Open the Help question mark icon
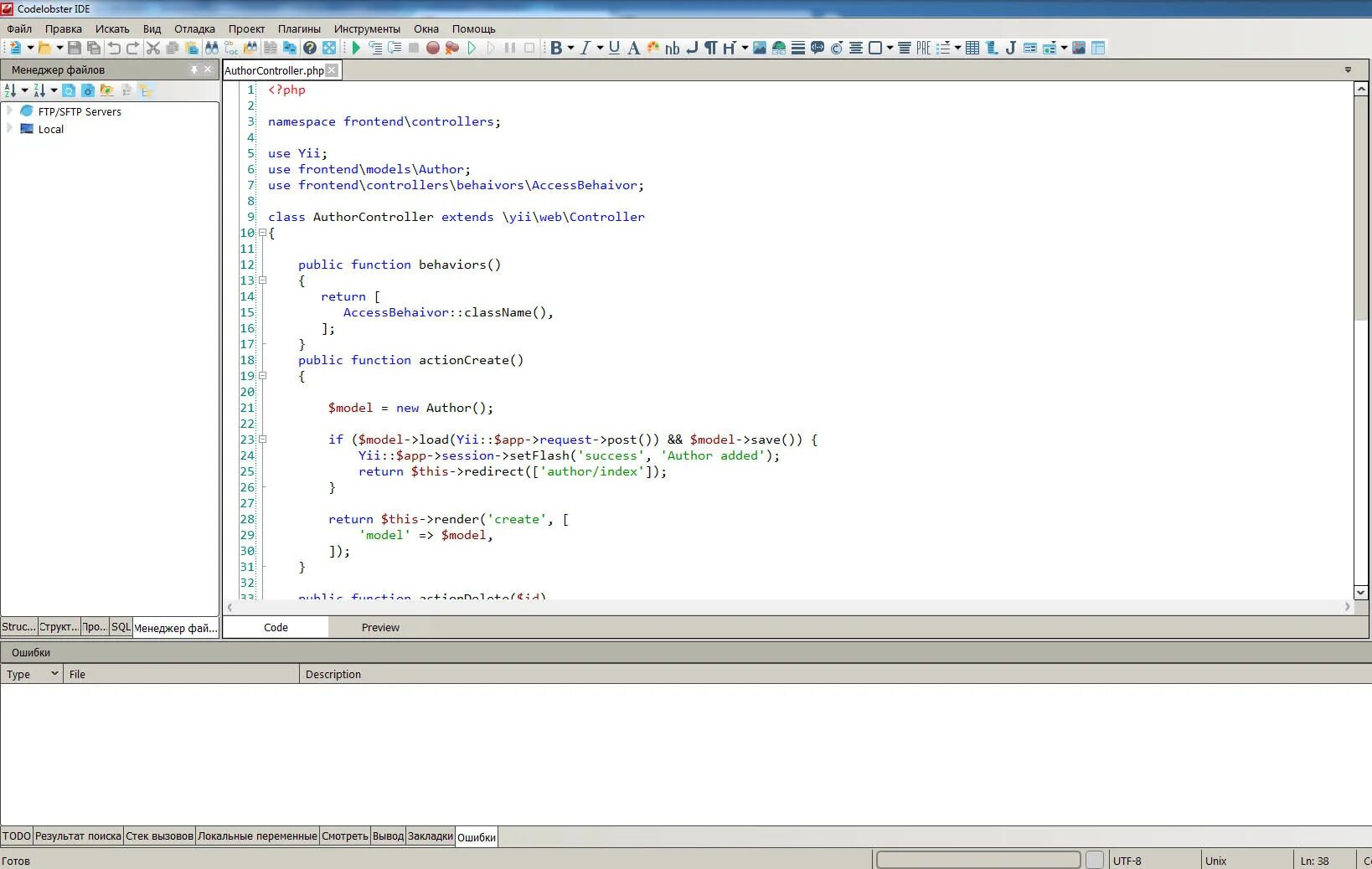 [310, 48]
